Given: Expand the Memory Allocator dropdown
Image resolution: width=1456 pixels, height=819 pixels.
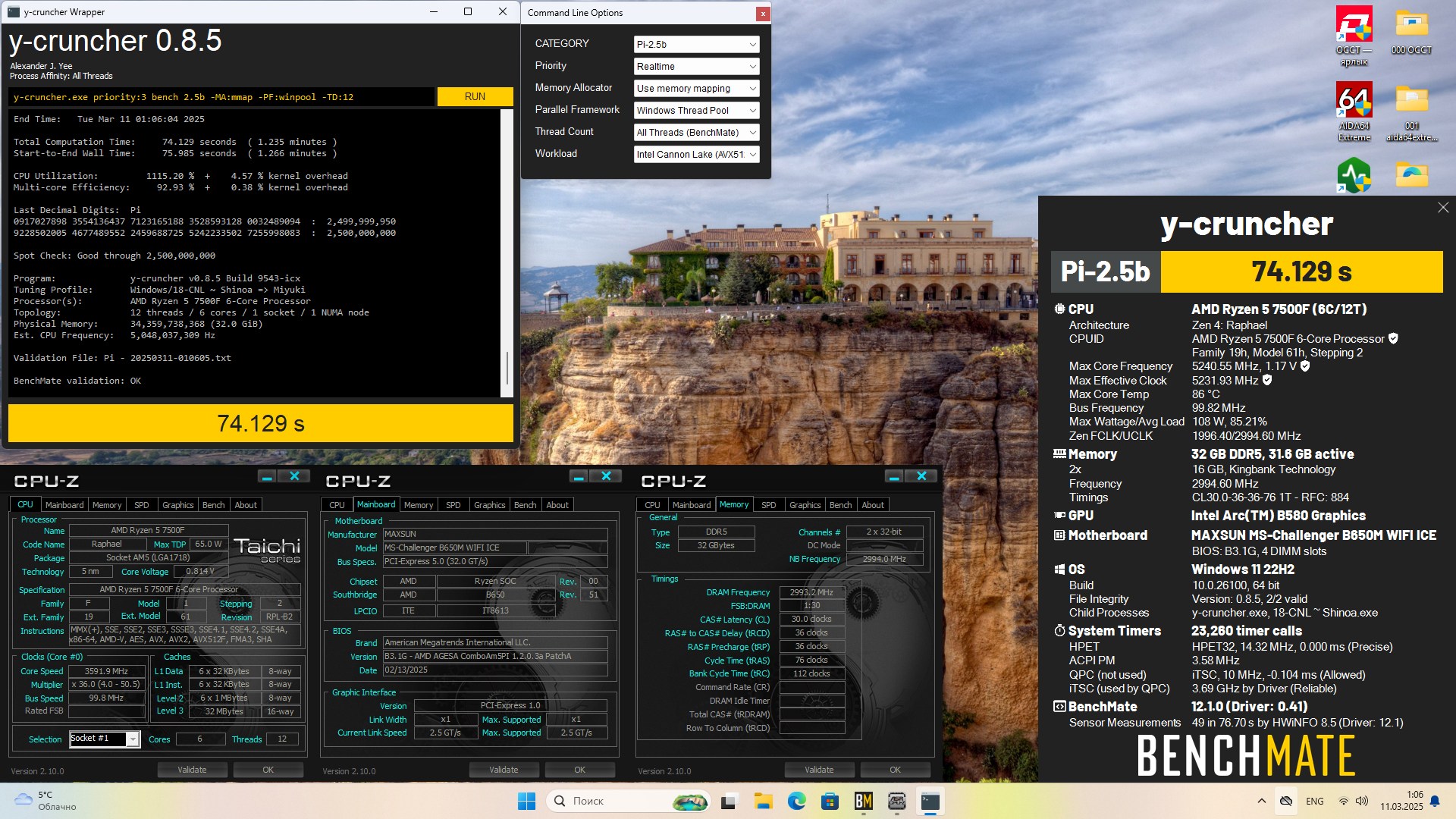Looking at the screenshot, I should coord(696,89).
